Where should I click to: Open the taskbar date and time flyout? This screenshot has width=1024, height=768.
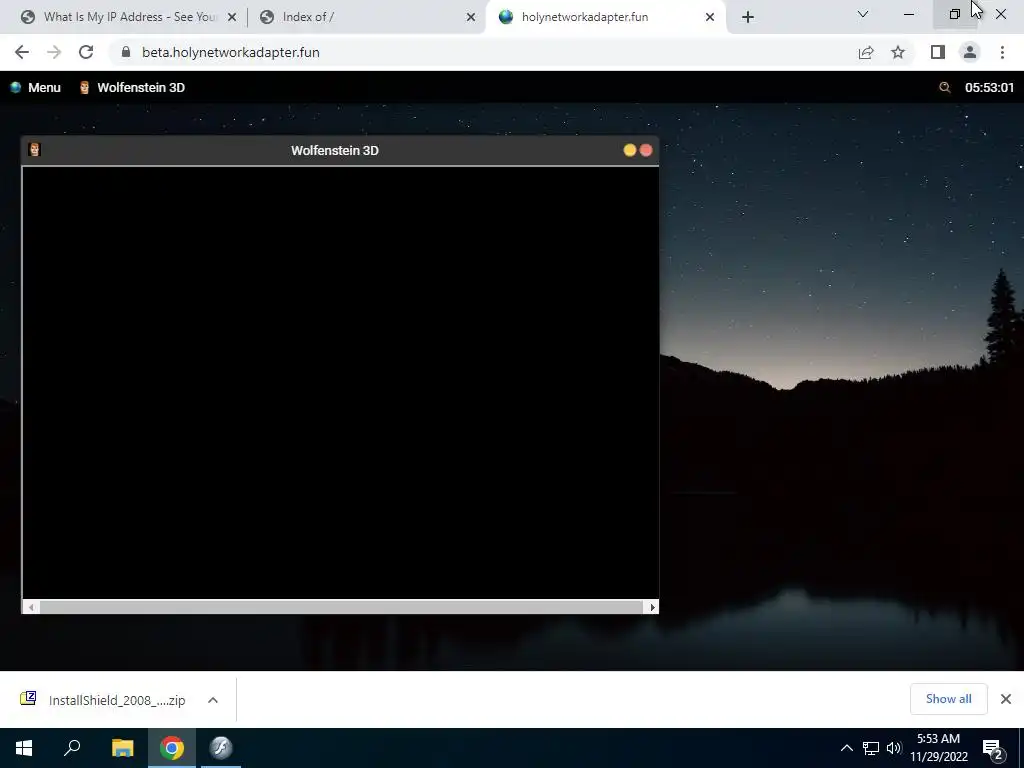(938, 748)
